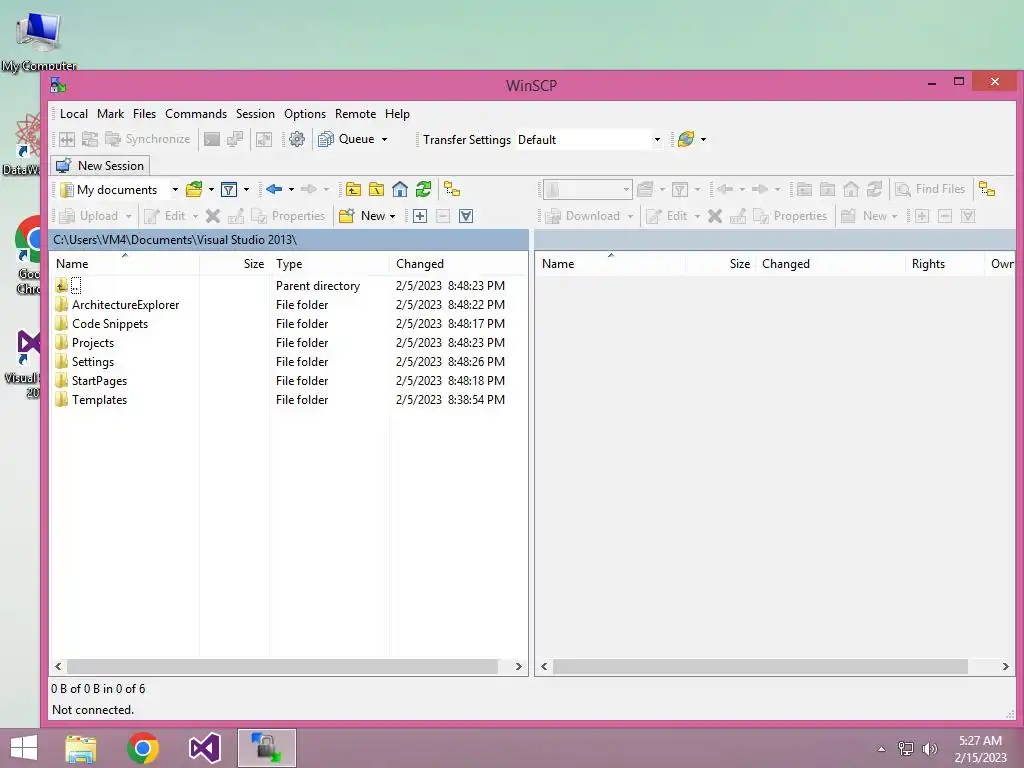Open the Preferences gear icon

click(x=296, y=139)
